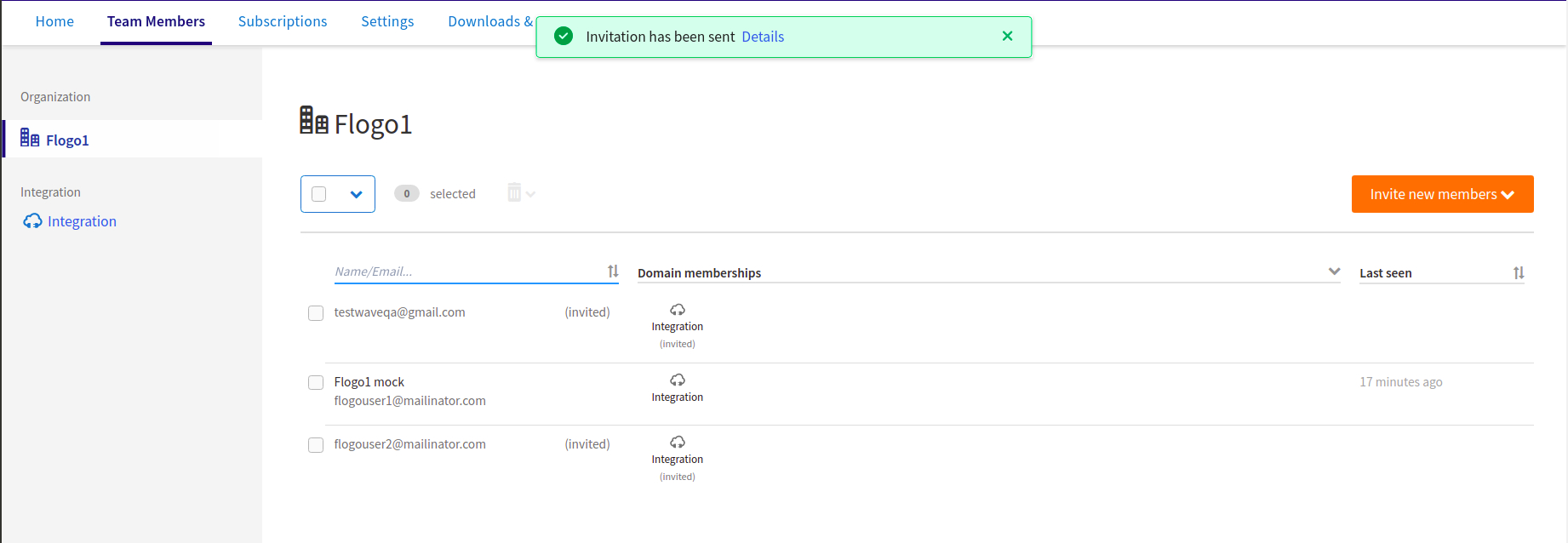Open the Settings tab

click(387, 21)
